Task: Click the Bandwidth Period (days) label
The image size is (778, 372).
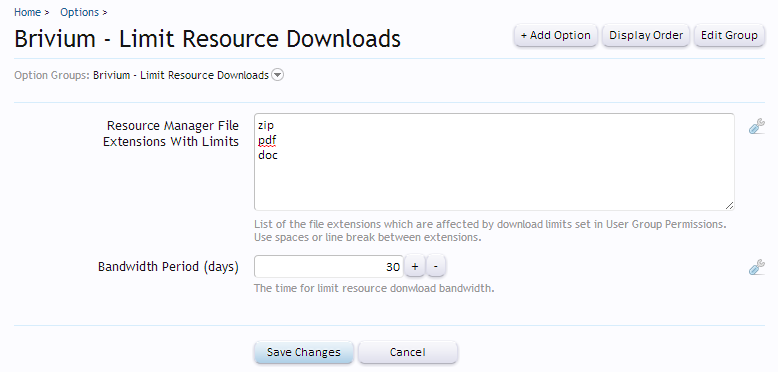Action: coord(168,267)
